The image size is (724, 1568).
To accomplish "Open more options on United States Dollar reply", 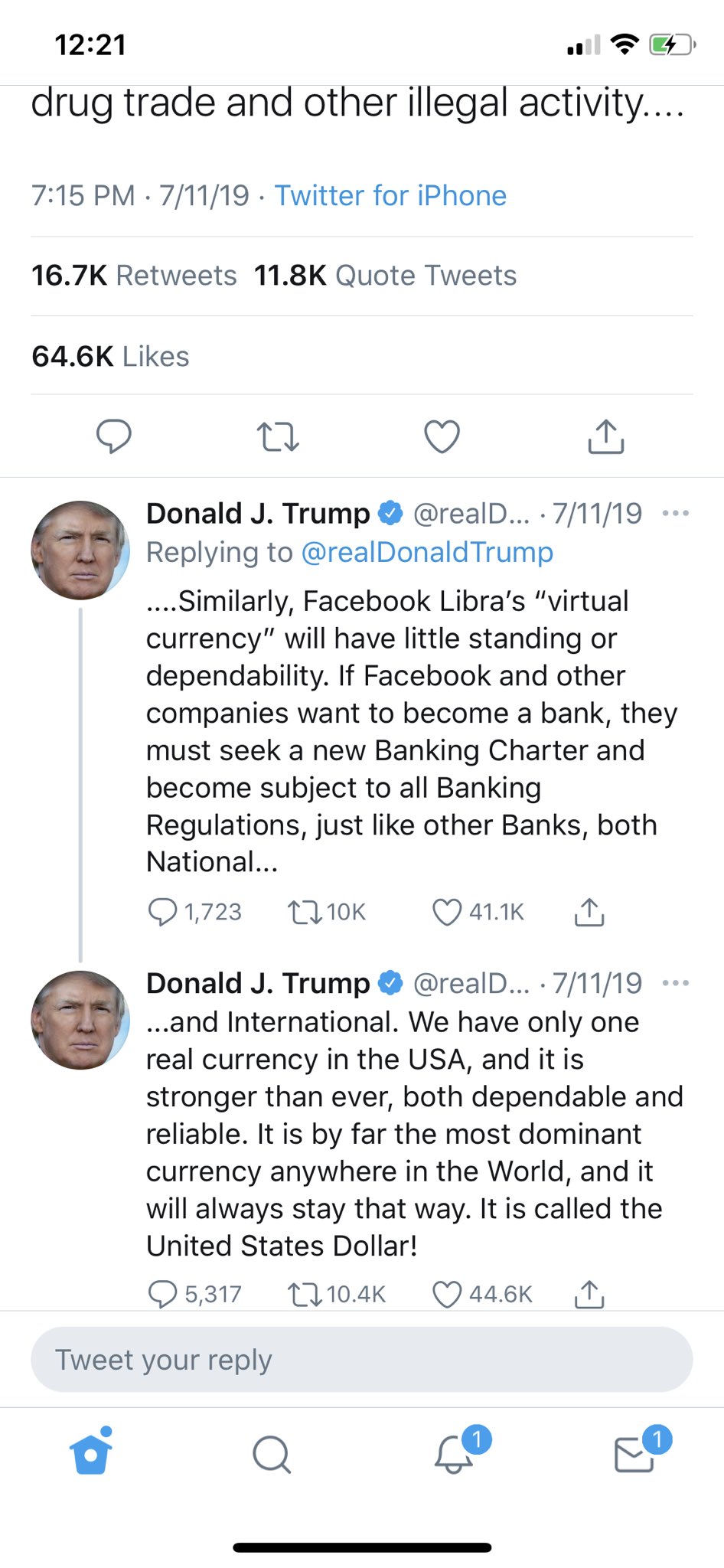I will coord(675,983).
